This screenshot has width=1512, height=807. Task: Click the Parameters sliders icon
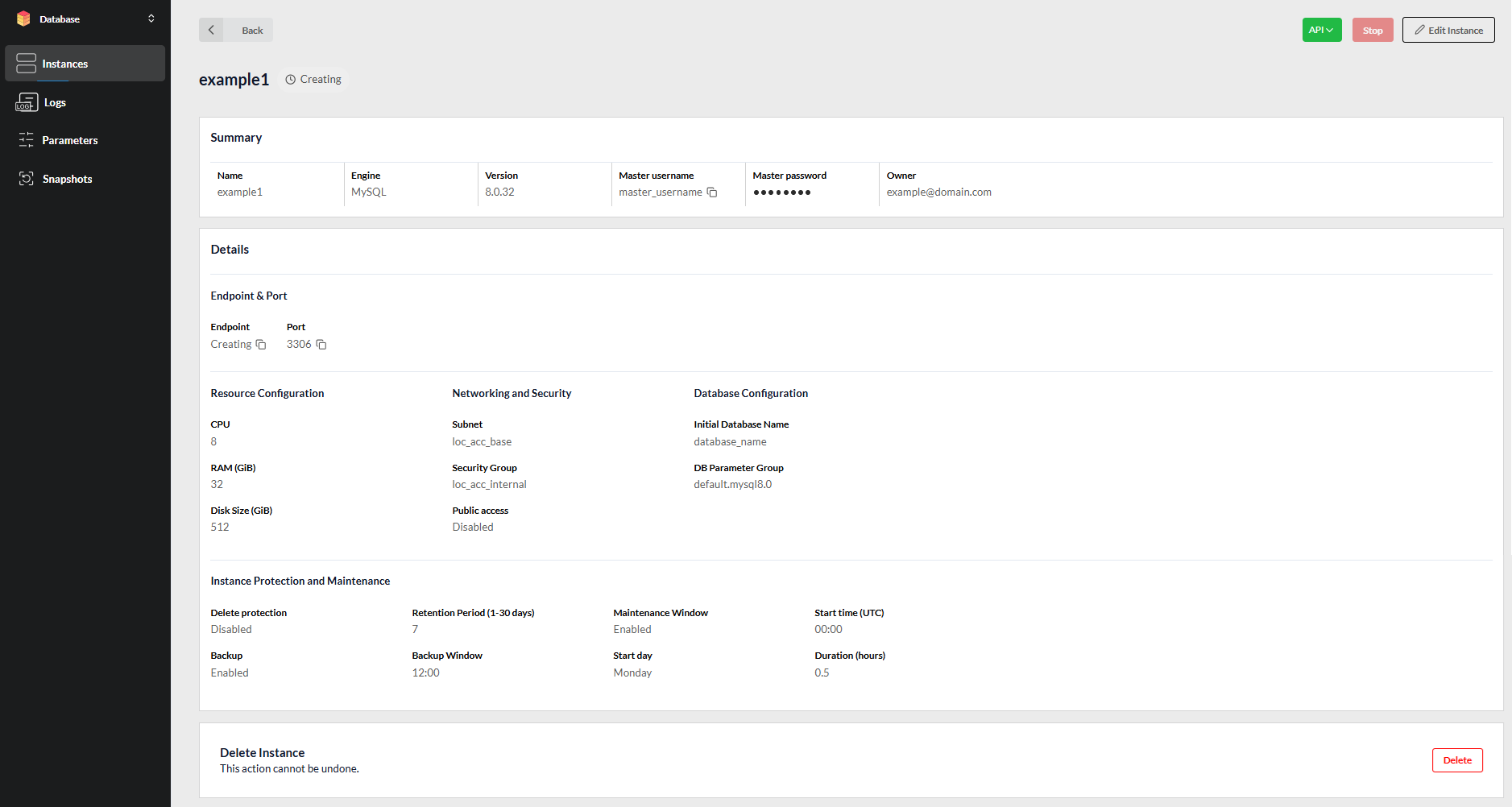[26, 140]
